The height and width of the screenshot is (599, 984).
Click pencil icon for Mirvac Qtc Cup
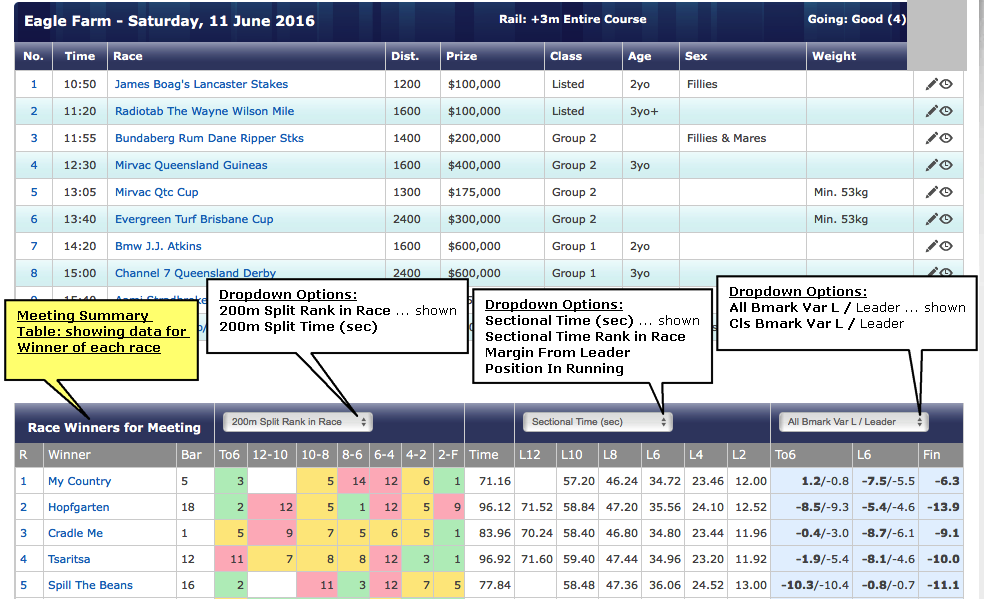tap(931, 193)
